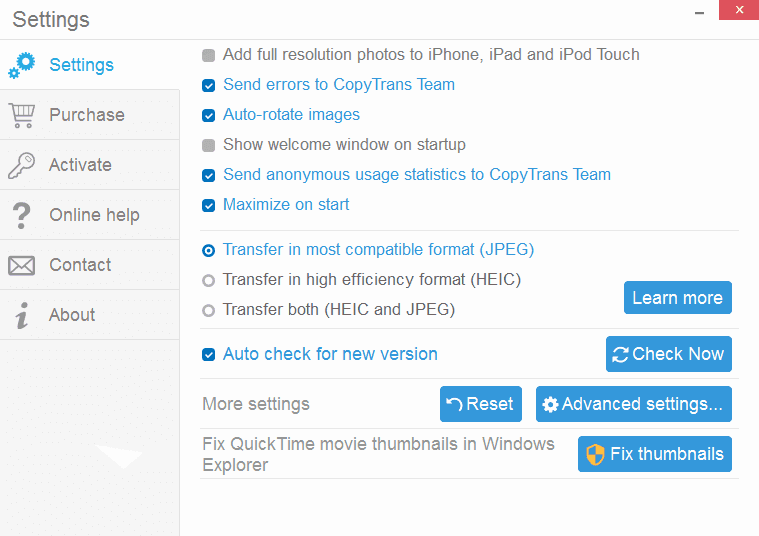Enable Show welcome window on startup
Viewport: 759px width, 536px height.
pos(208,145)
